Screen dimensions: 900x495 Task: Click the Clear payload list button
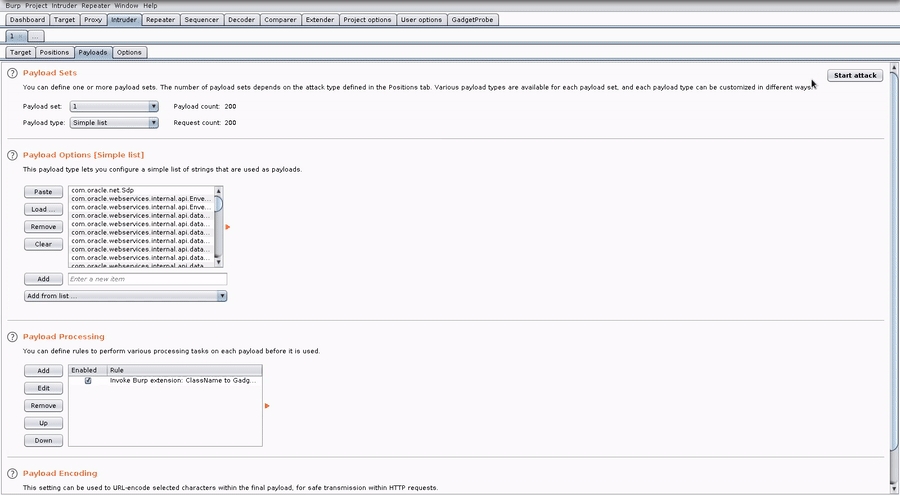[x=43, y=244]
